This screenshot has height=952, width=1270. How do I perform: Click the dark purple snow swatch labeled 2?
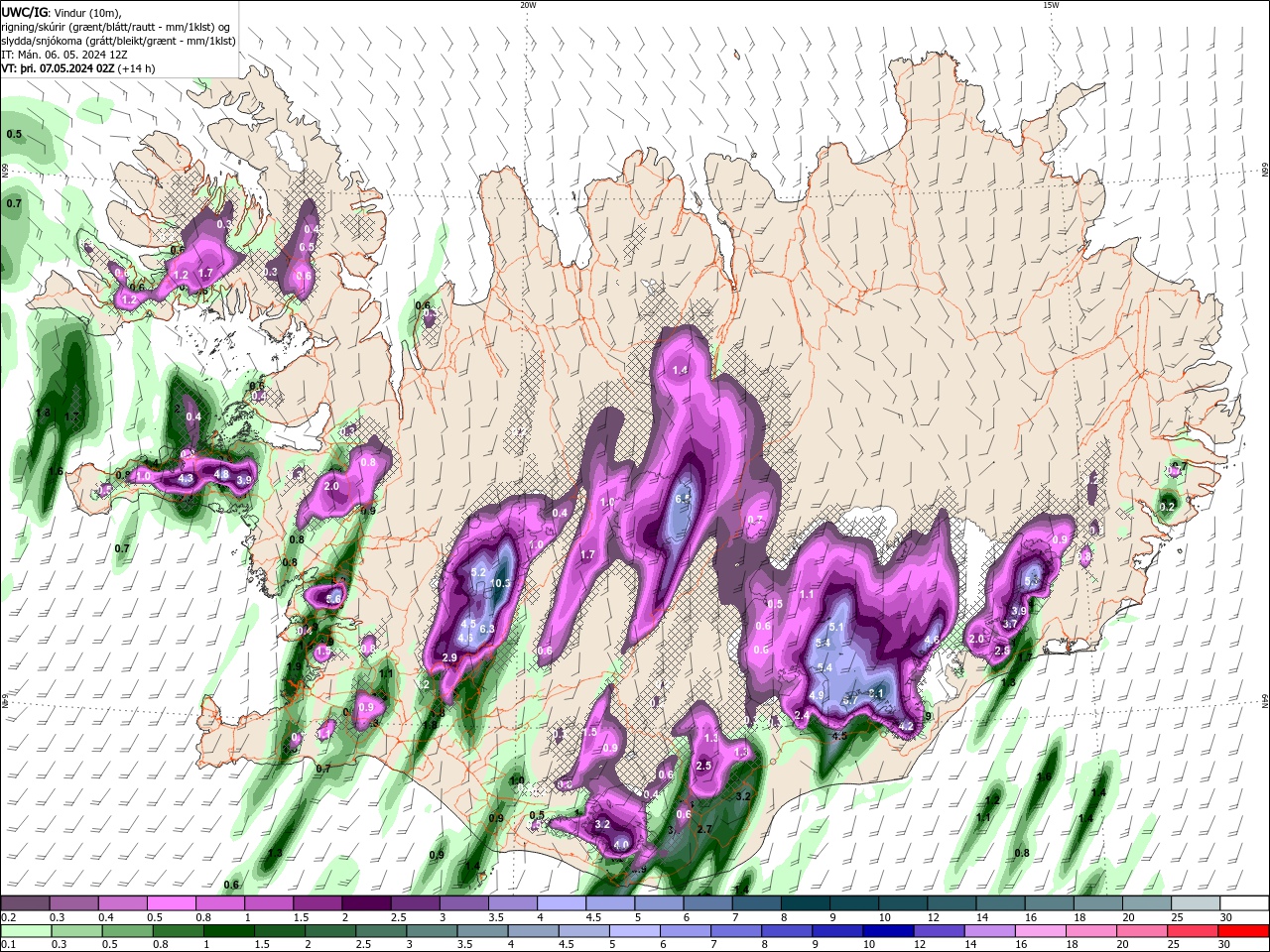point(365,903)
